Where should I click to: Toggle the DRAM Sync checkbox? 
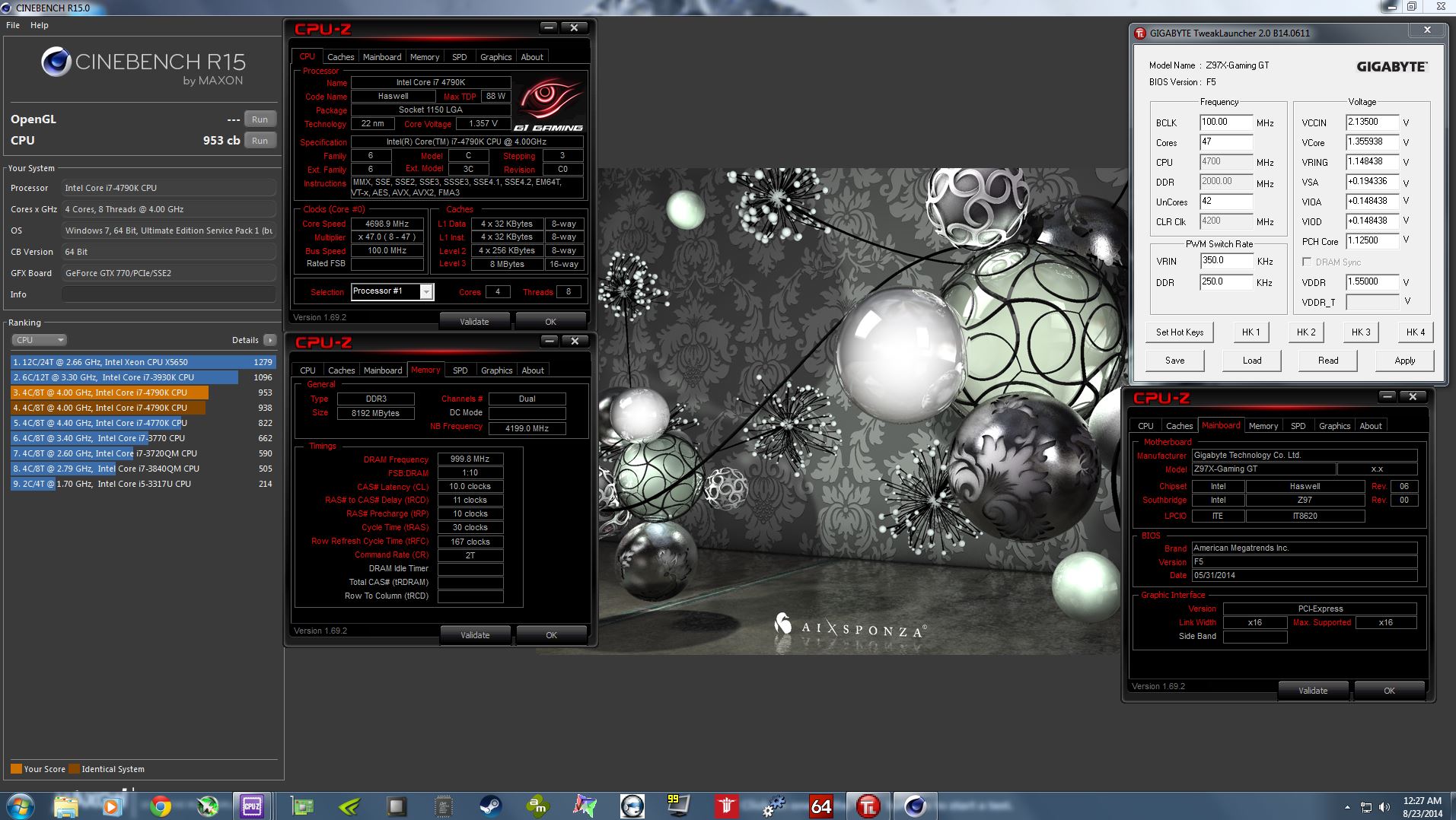(x=1307, y=262)
